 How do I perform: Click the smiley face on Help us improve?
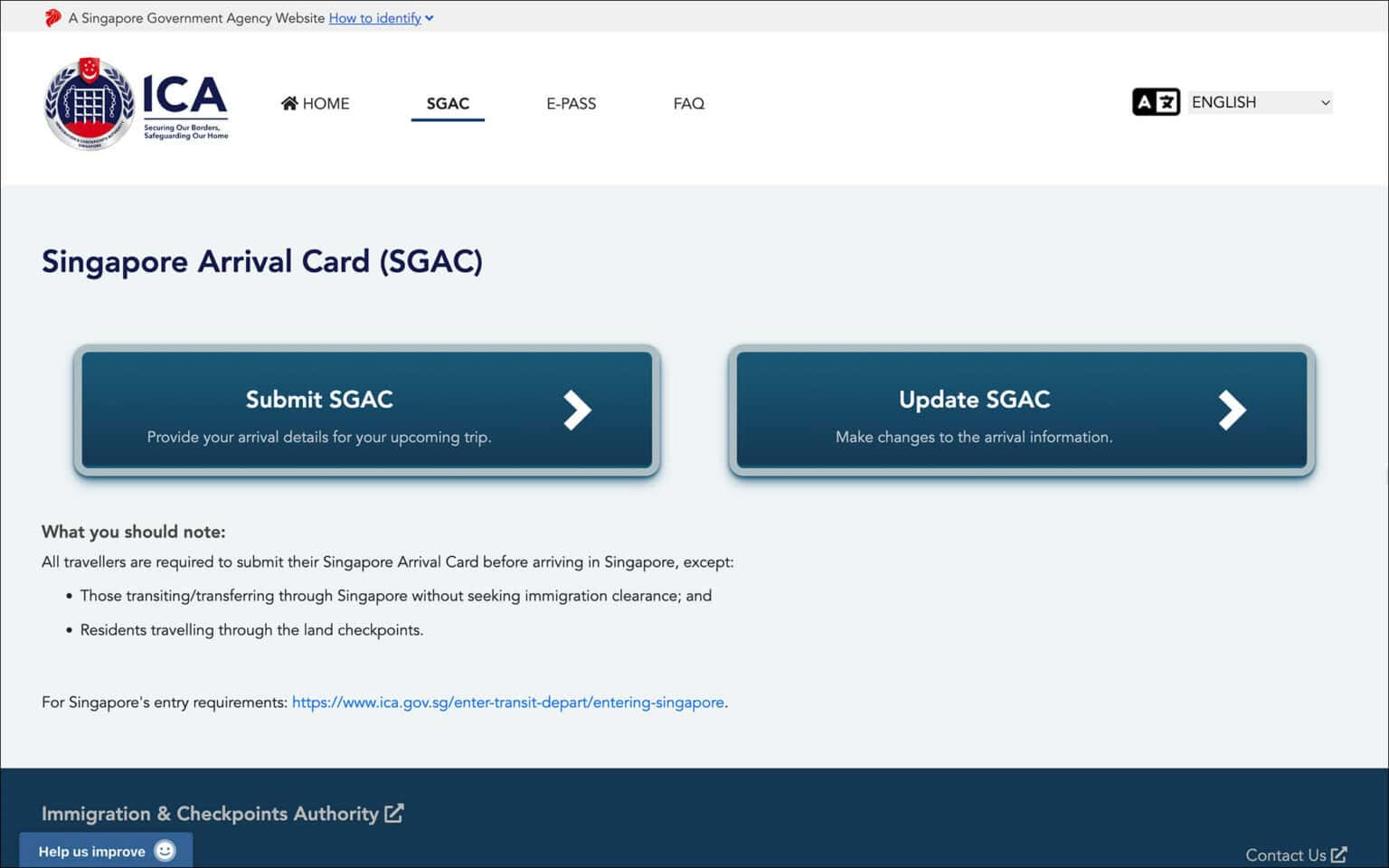(164, 851)
